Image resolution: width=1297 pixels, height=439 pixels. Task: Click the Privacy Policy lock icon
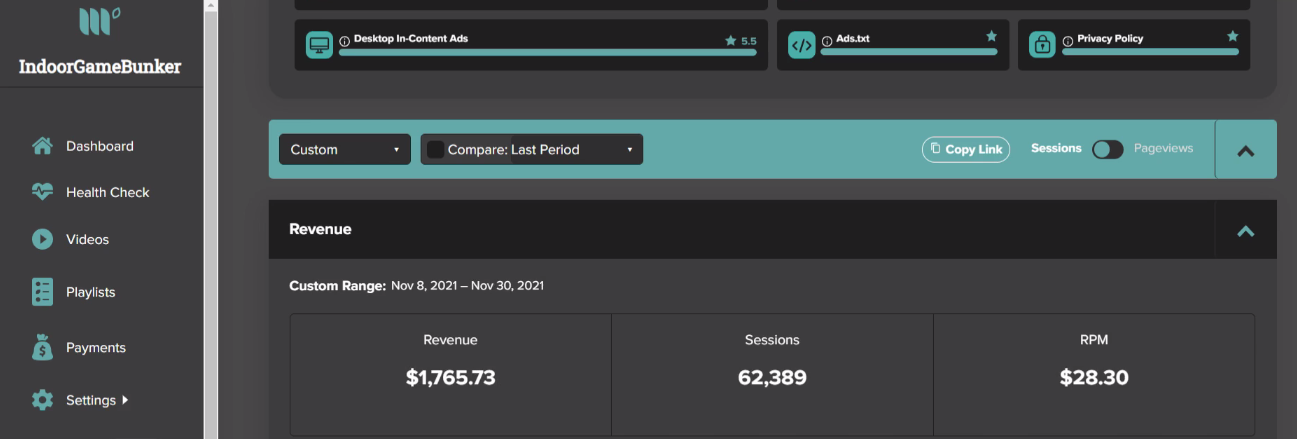[x=1042, y=45]
